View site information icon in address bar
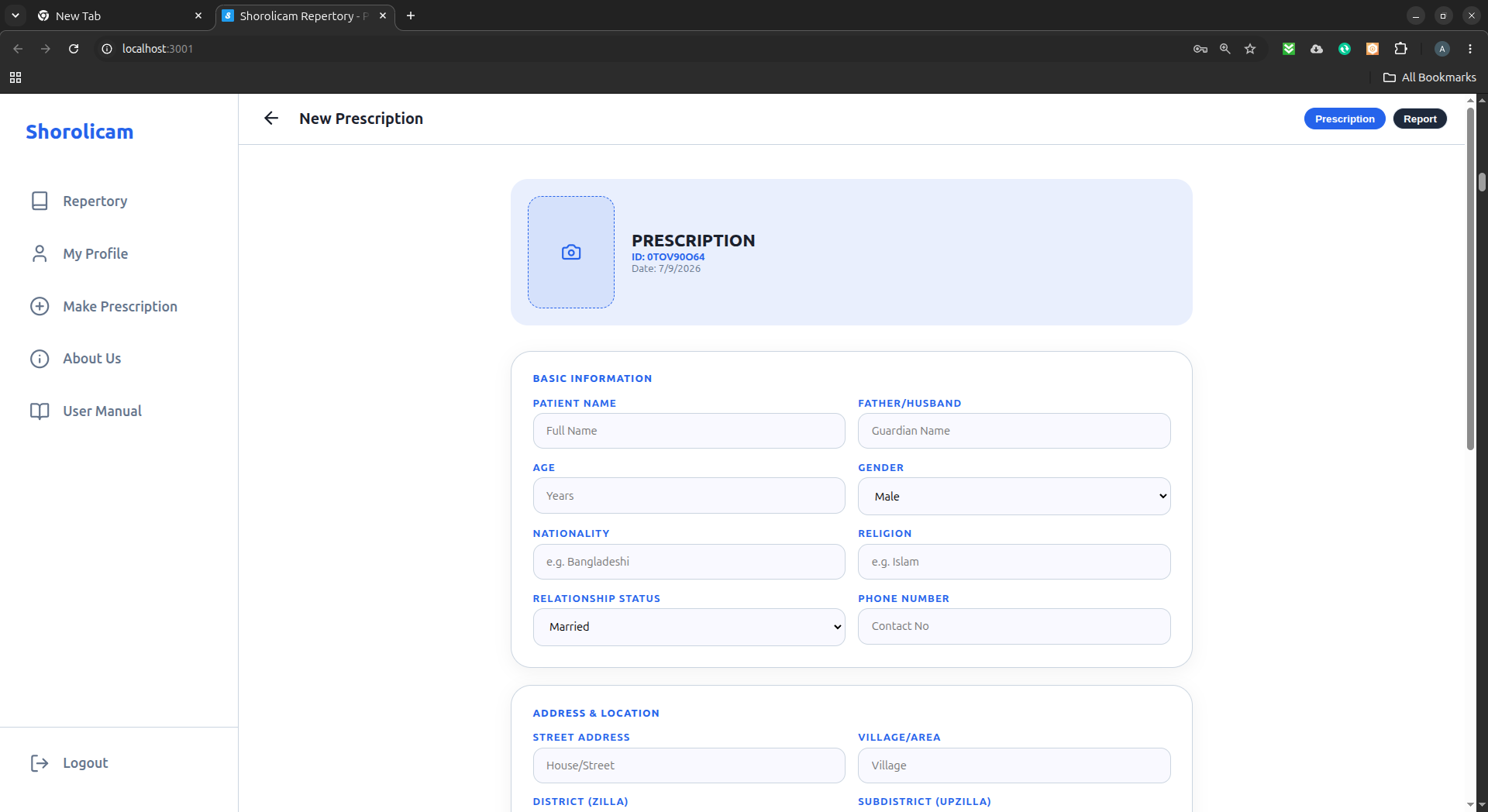 tap(107, 49)
